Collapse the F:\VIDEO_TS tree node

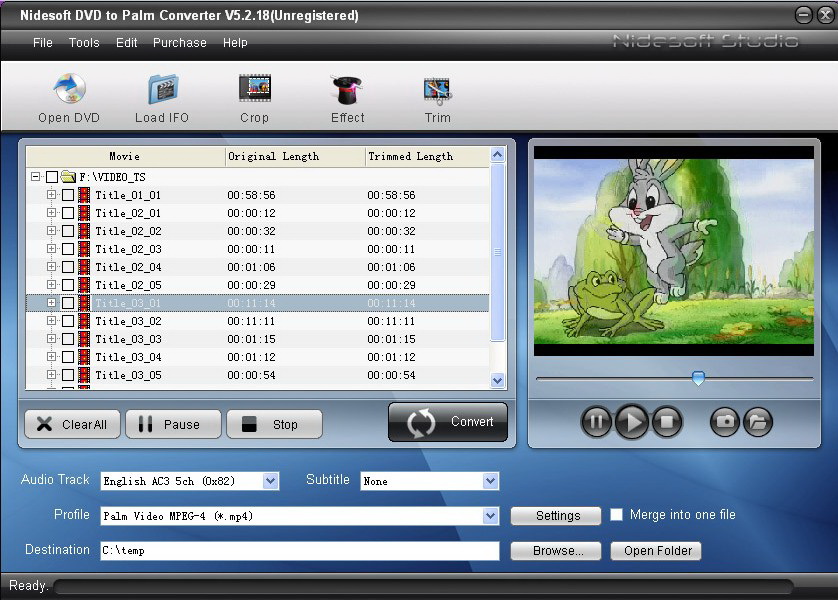(35, 176)
